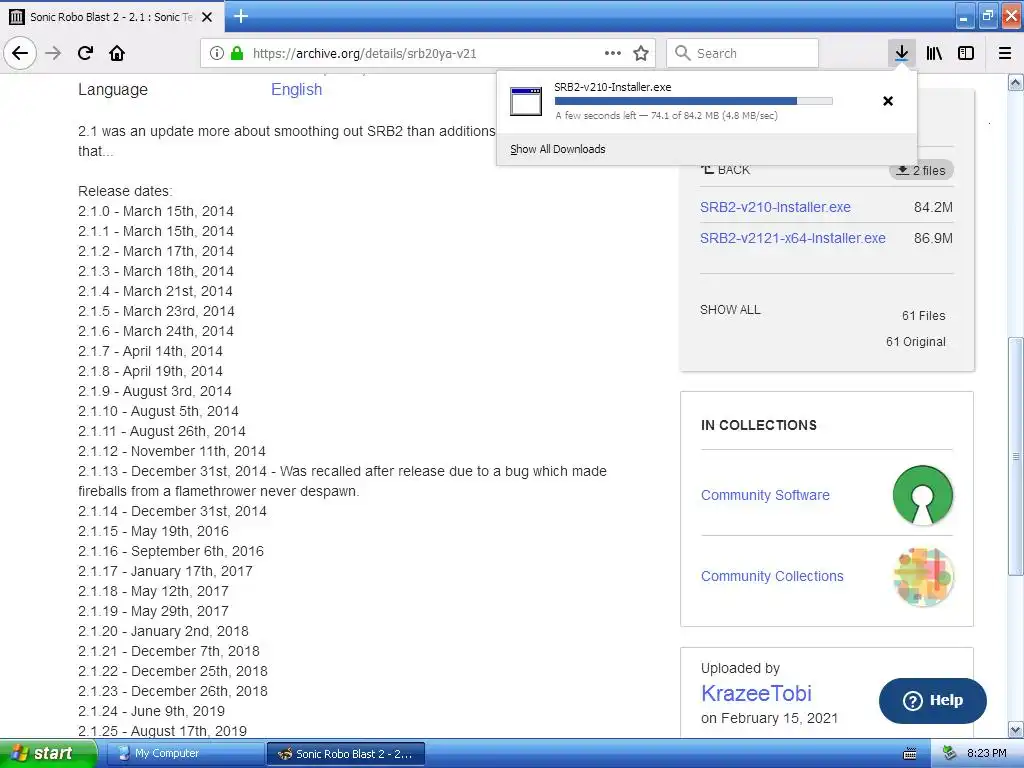Open the Firefox hamburger menu
The height and width of the screenshot is (768, 1024).
[x=1005, y=53]
